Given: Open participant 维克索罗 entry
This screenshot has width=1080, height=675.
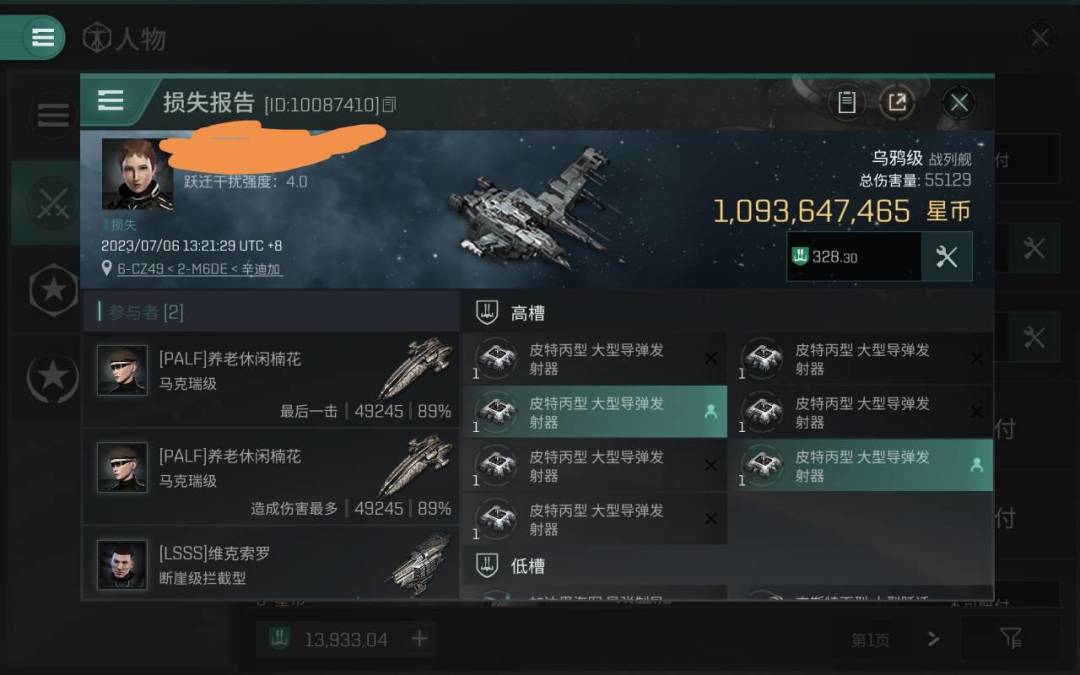Looking at the screenshot, I should point(271,563).
